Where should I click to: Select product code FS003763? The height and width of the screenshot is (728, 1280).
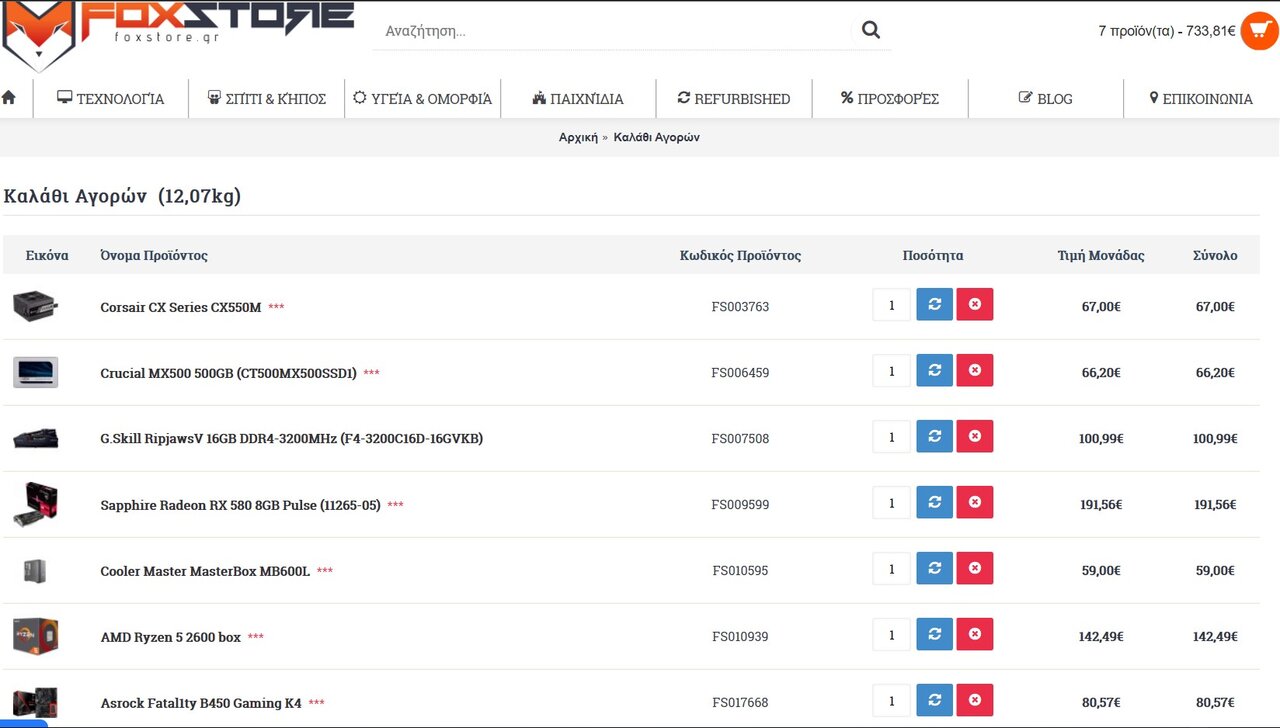click(740, 307)
